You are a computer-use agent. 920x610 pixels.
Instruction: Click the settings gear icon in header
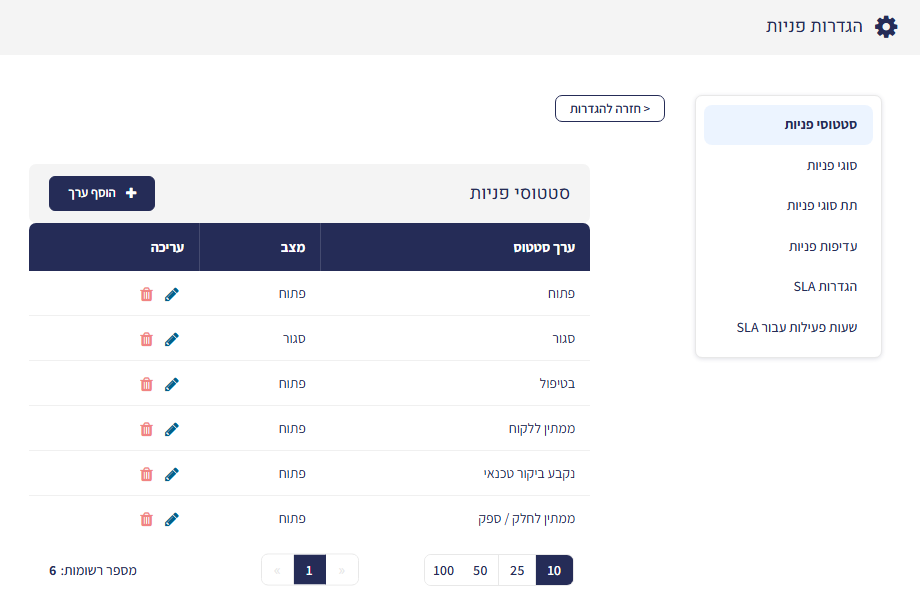[x=886, y=27]
